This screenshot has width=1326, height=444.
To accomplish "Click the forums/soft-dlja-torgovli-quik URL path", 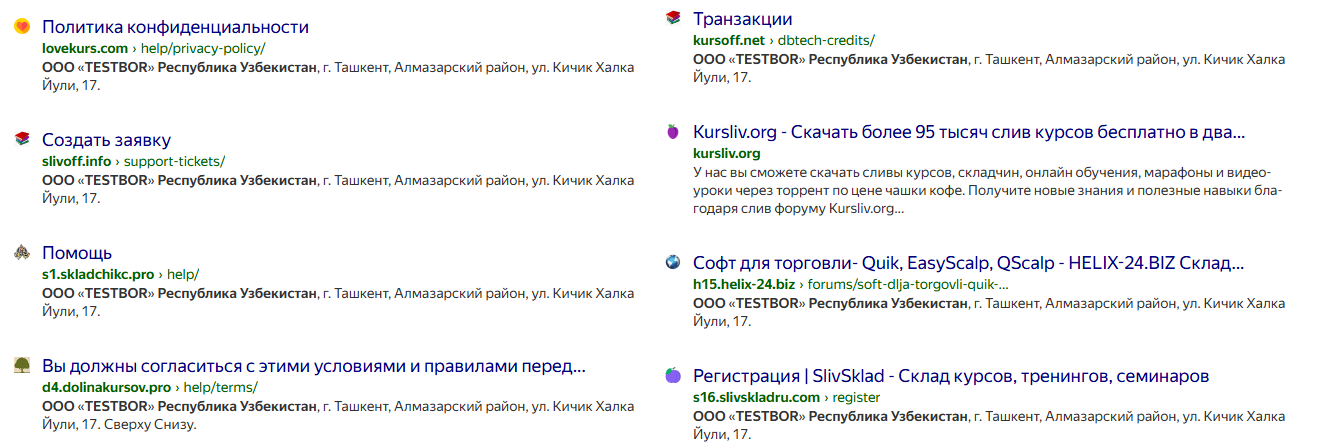I will tap(909, 285).
